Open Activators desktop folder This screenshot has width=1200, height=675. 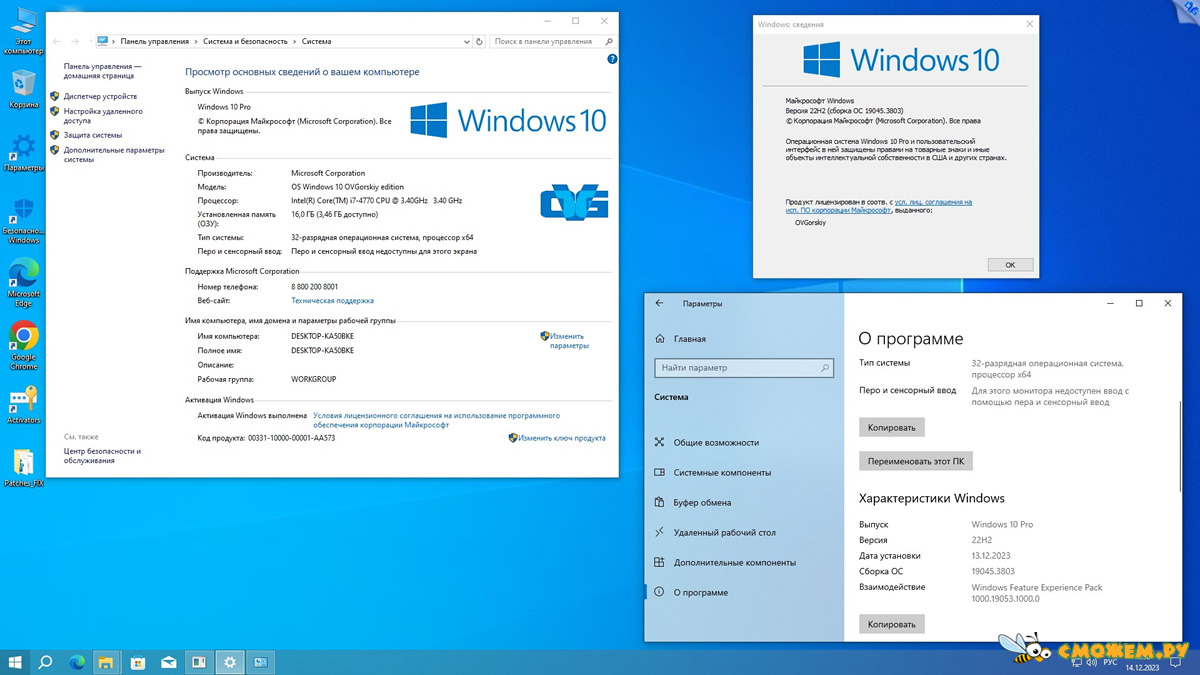23,405
